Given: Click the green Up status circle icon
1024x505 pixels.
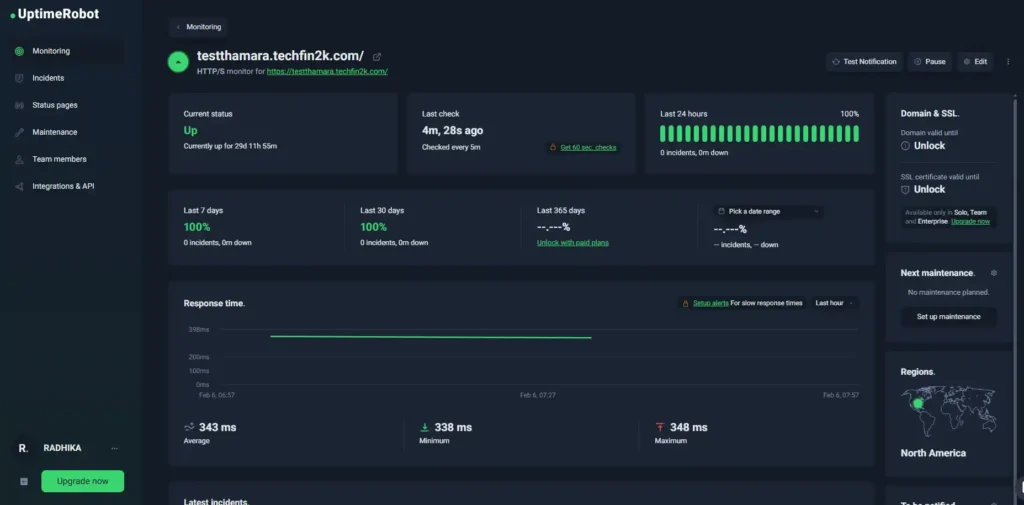Looking at the screenshot, I should 178,62.
